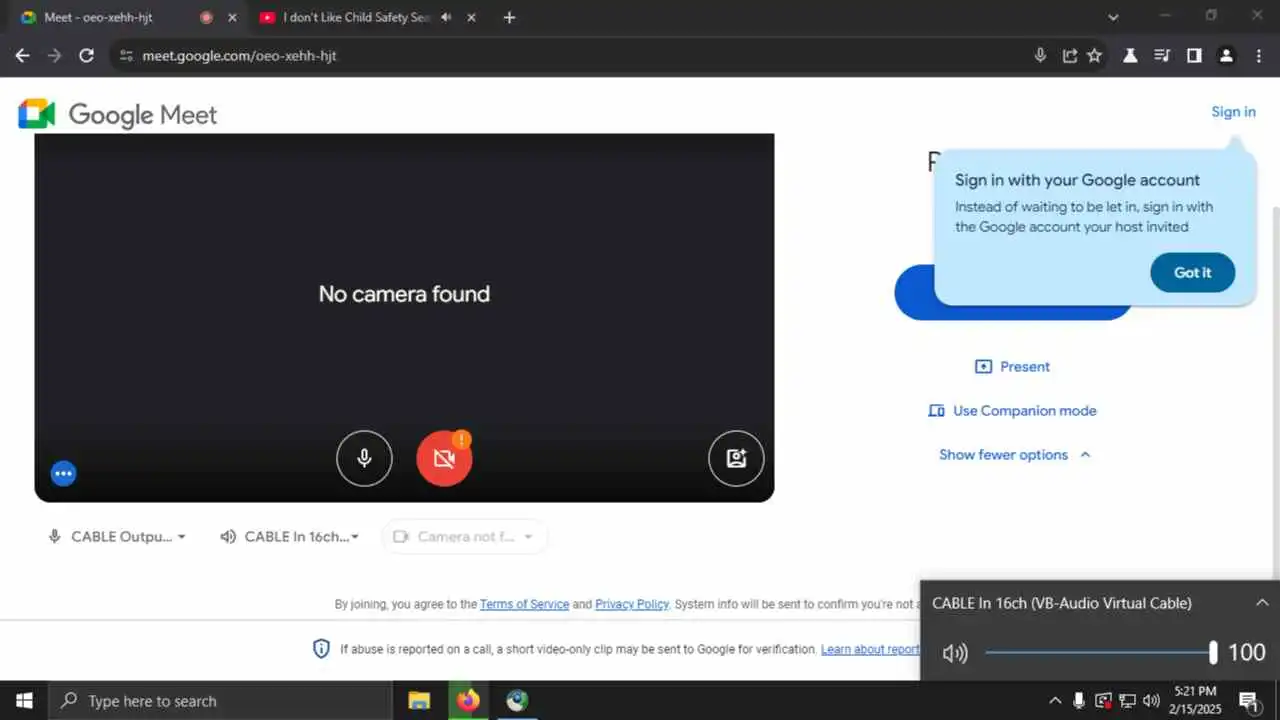Image resolution: width=1280 pixels, height=720 pixels.
Task: Open the Privacy Policy link
Action: (632, 605)
